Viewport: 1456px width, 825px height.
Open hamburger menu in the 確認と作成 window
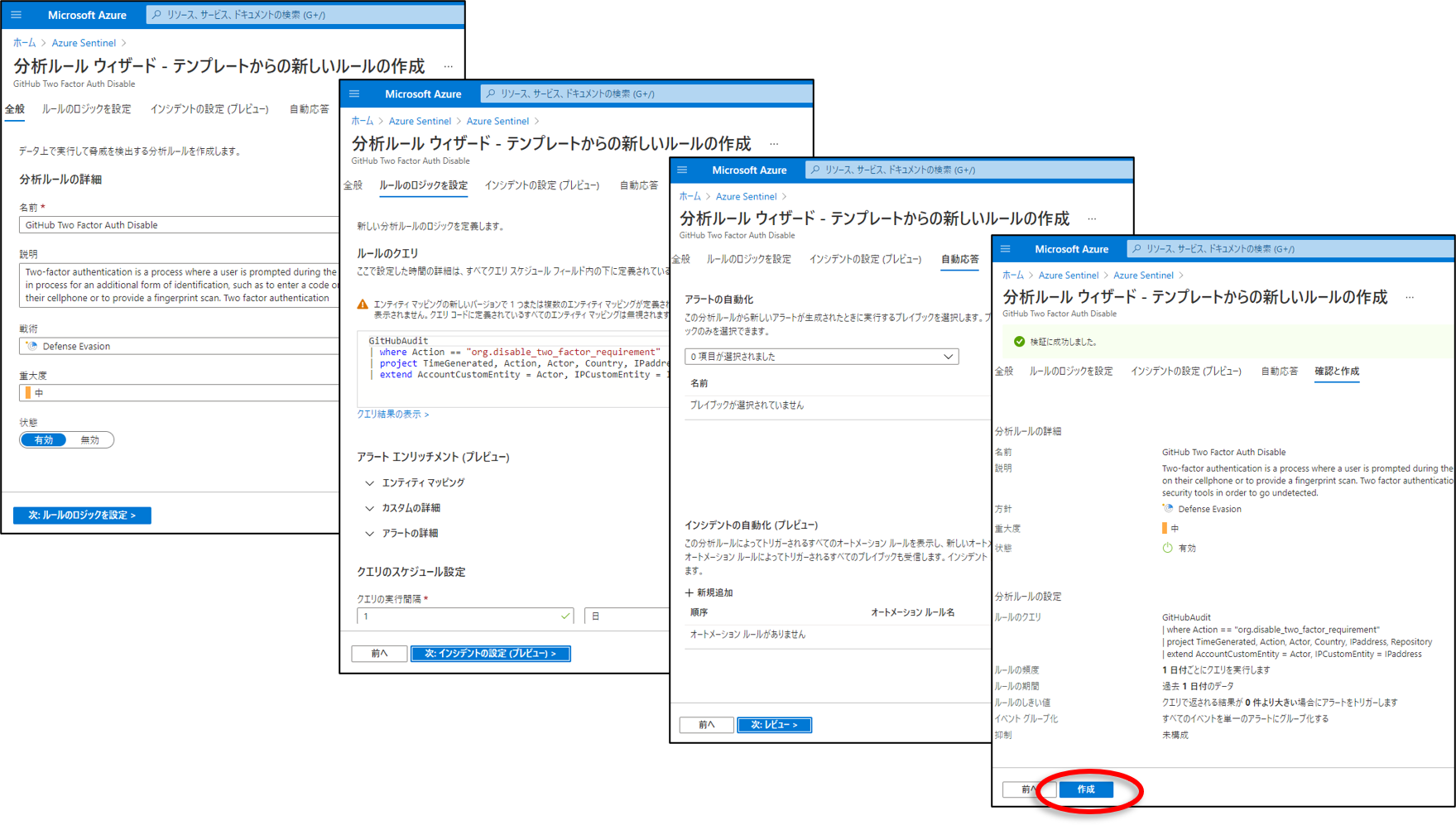(1005, 249)
